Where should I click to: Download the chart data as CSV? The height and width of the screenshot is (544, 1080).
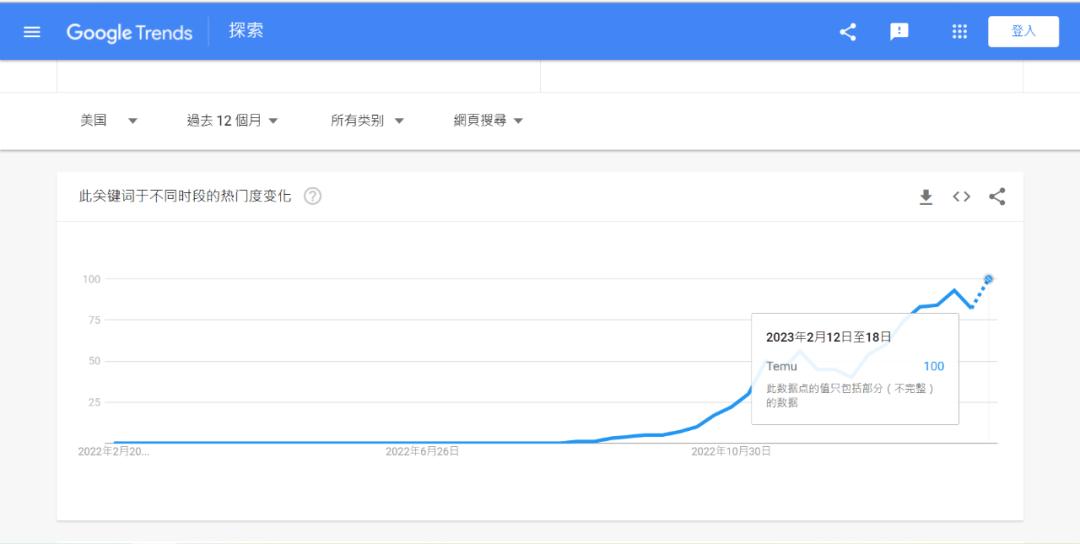click(x=926, y=197)
